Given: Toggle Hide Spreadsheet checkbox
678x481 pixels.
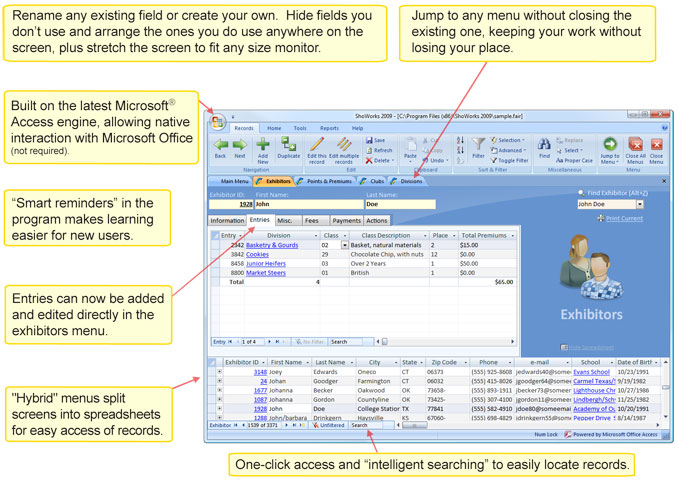Looking at the screenshot, I should (562, 347).
